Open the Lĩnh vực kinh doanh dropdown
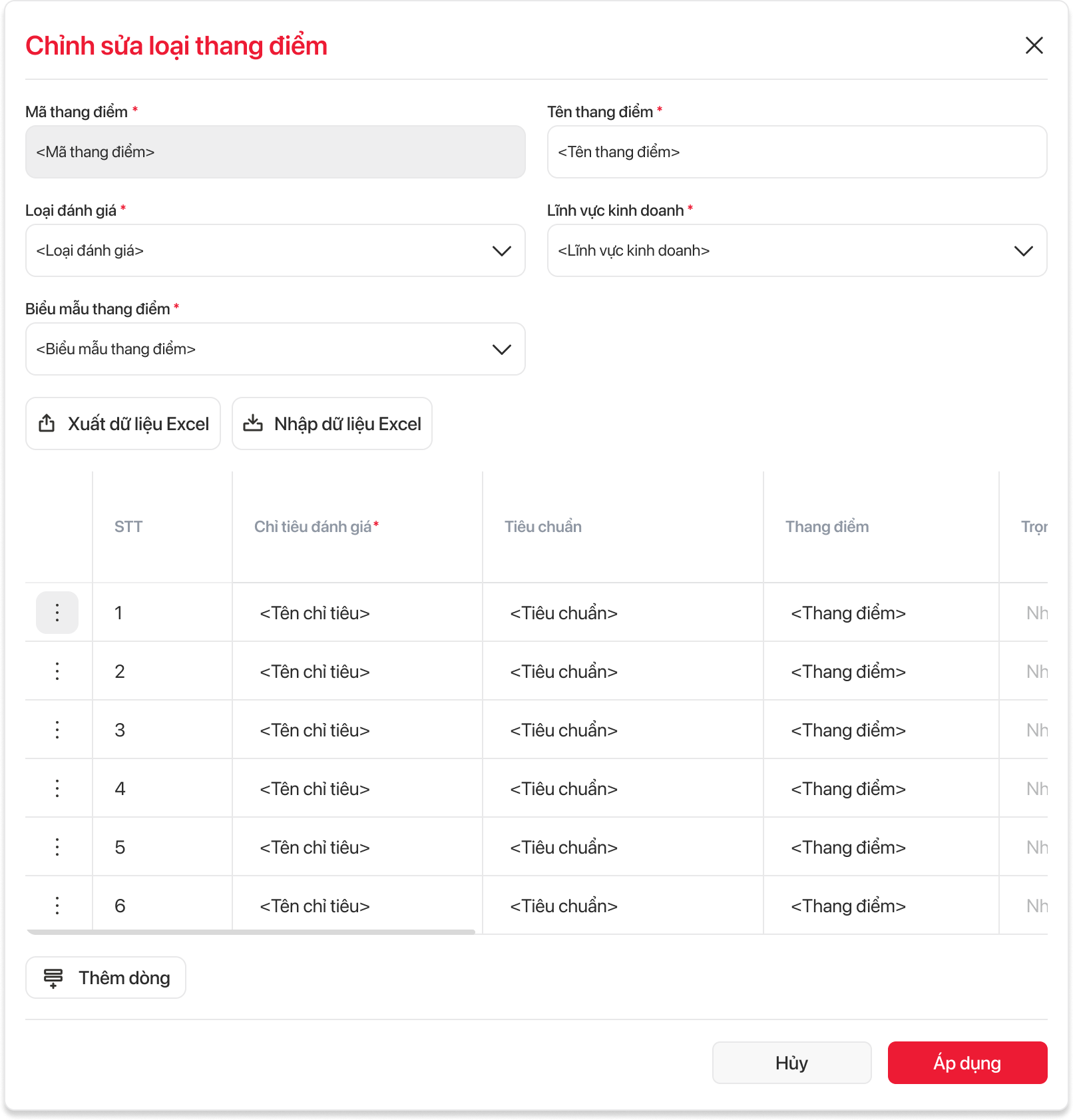Screen dimensions: 1073x1120 pyautogui.click(x=1023, y=250)
